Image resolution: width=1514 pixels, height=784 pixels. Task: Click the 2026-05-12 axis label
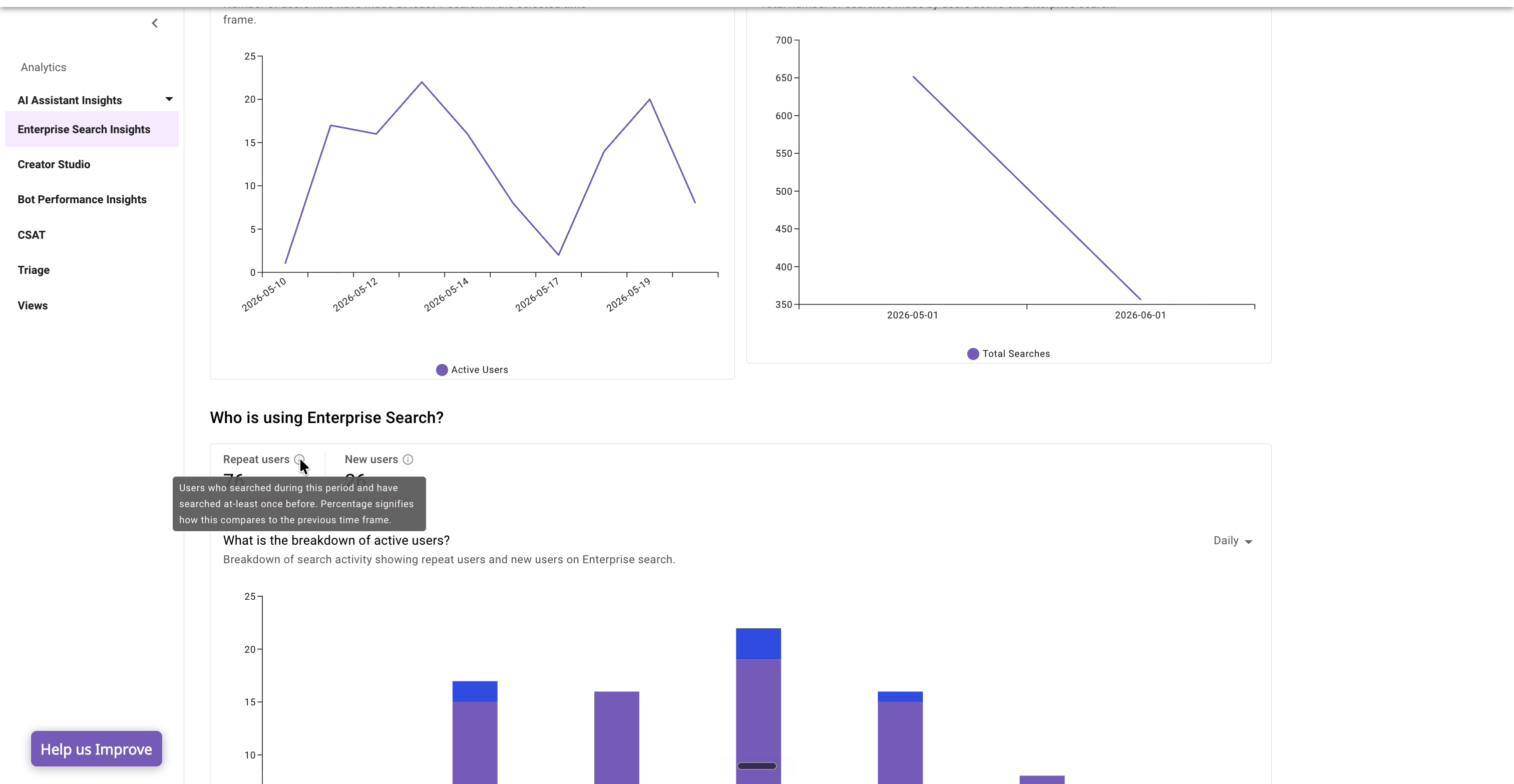[355, 294]
